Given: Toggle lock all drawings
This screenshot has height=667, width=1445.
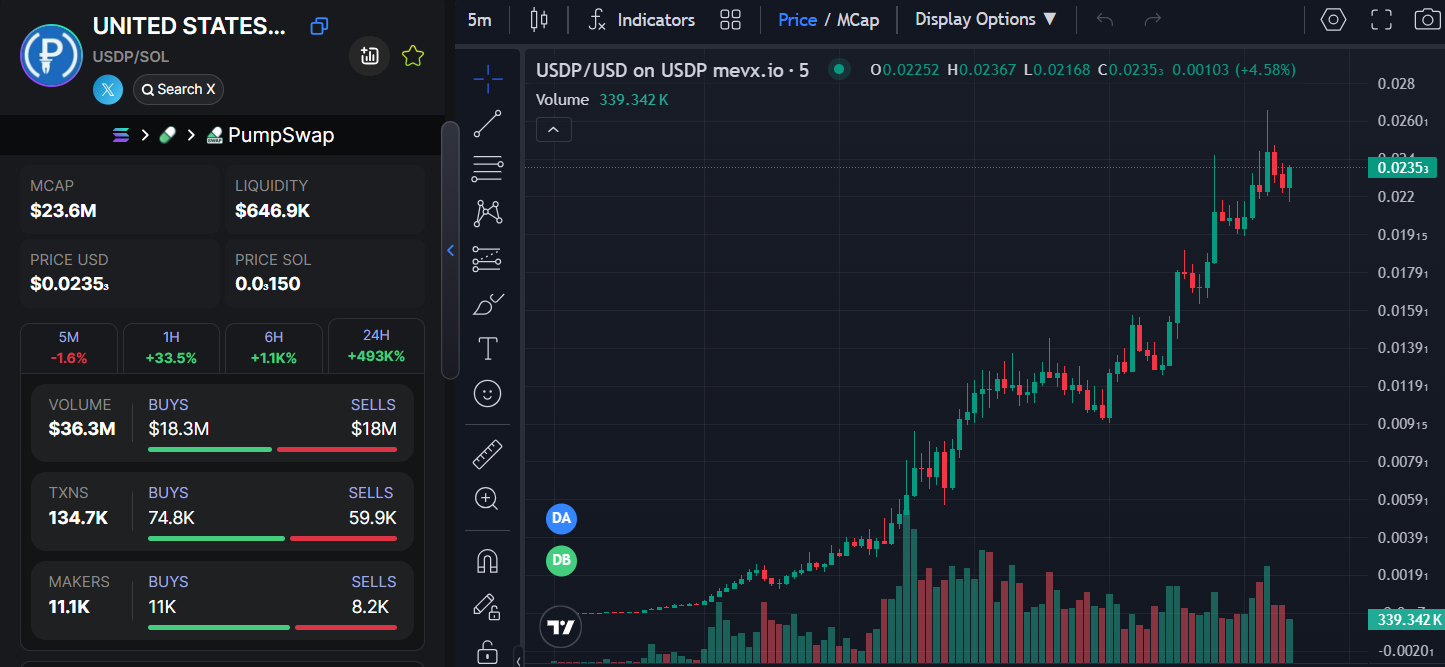Looking at the screenshot, I should coord(488,651).
